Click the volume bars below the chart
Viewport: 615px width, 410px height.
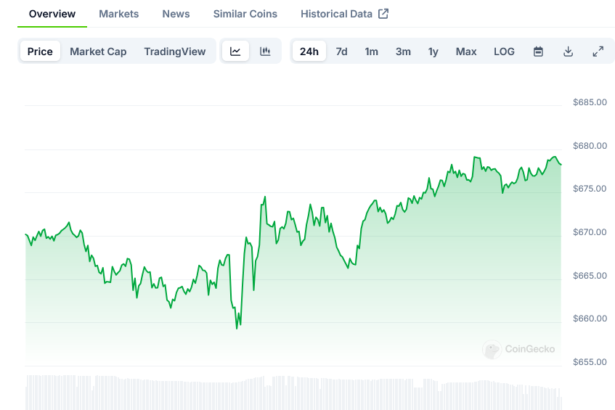click(x=290, y=392)
